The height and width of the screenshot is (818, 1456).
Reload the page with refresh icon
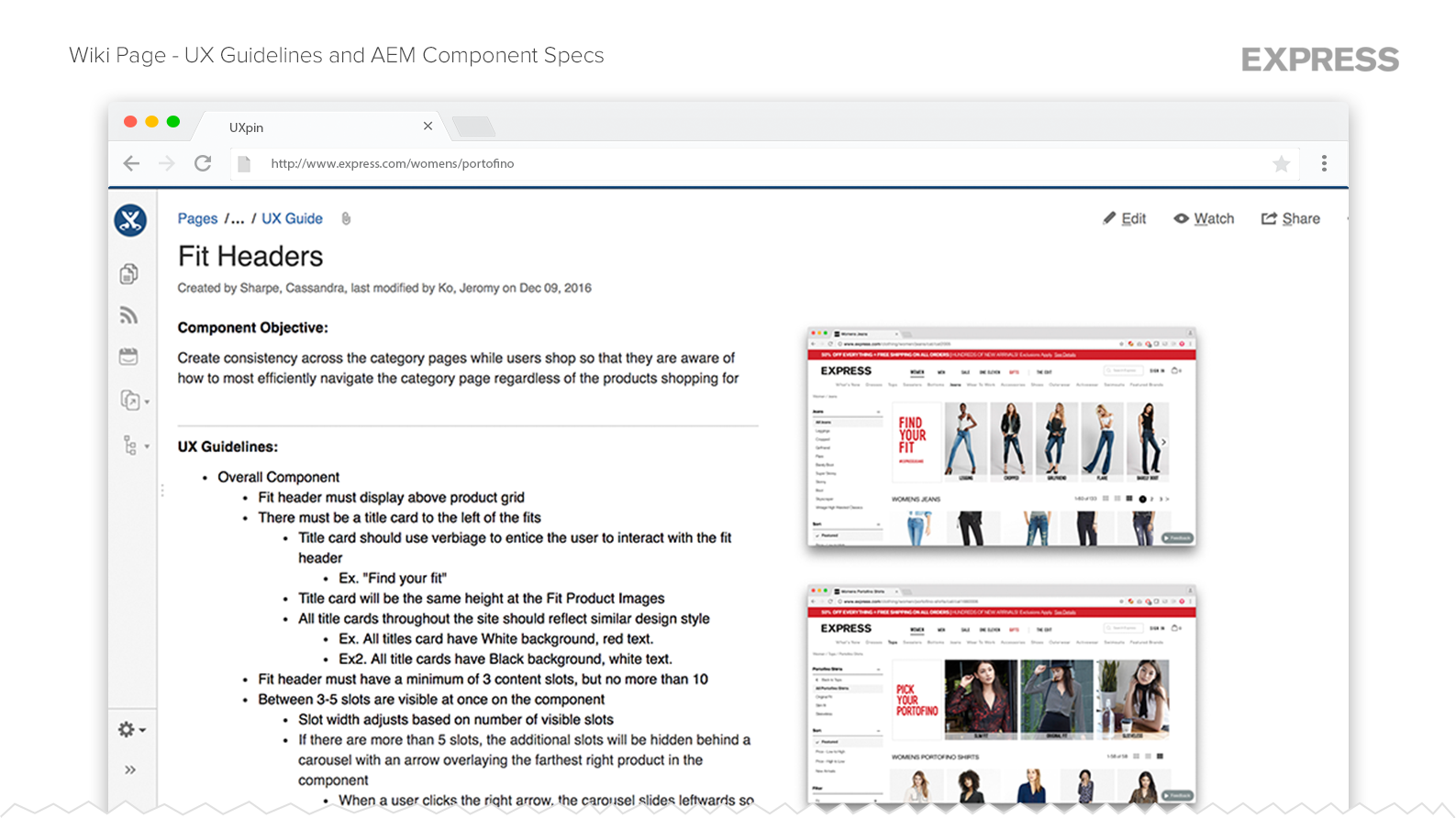click(x=203, y=163)
